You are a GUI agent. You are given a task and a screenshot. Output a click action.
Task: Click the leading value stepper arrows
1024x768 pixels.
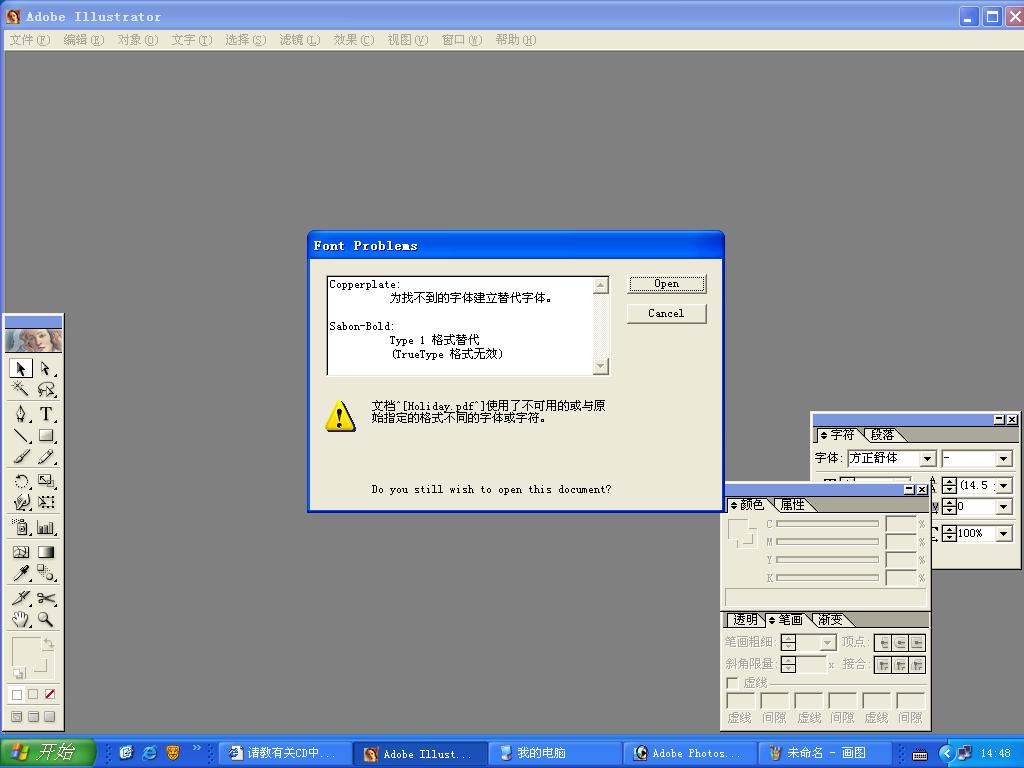950,486
